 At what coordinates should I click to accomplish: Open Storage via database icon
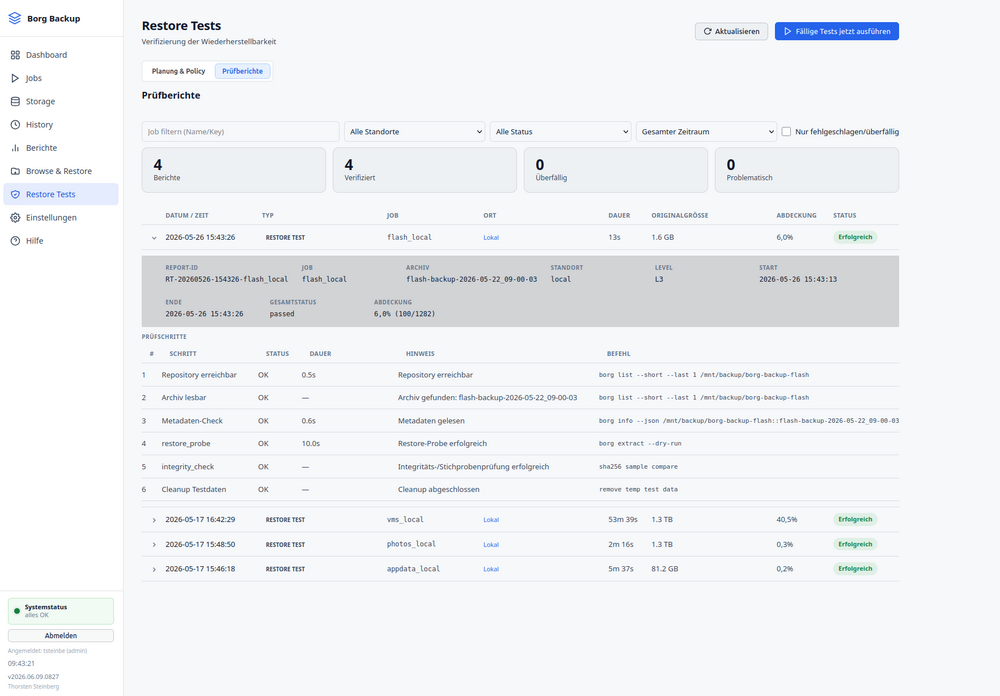pos(15,101)
